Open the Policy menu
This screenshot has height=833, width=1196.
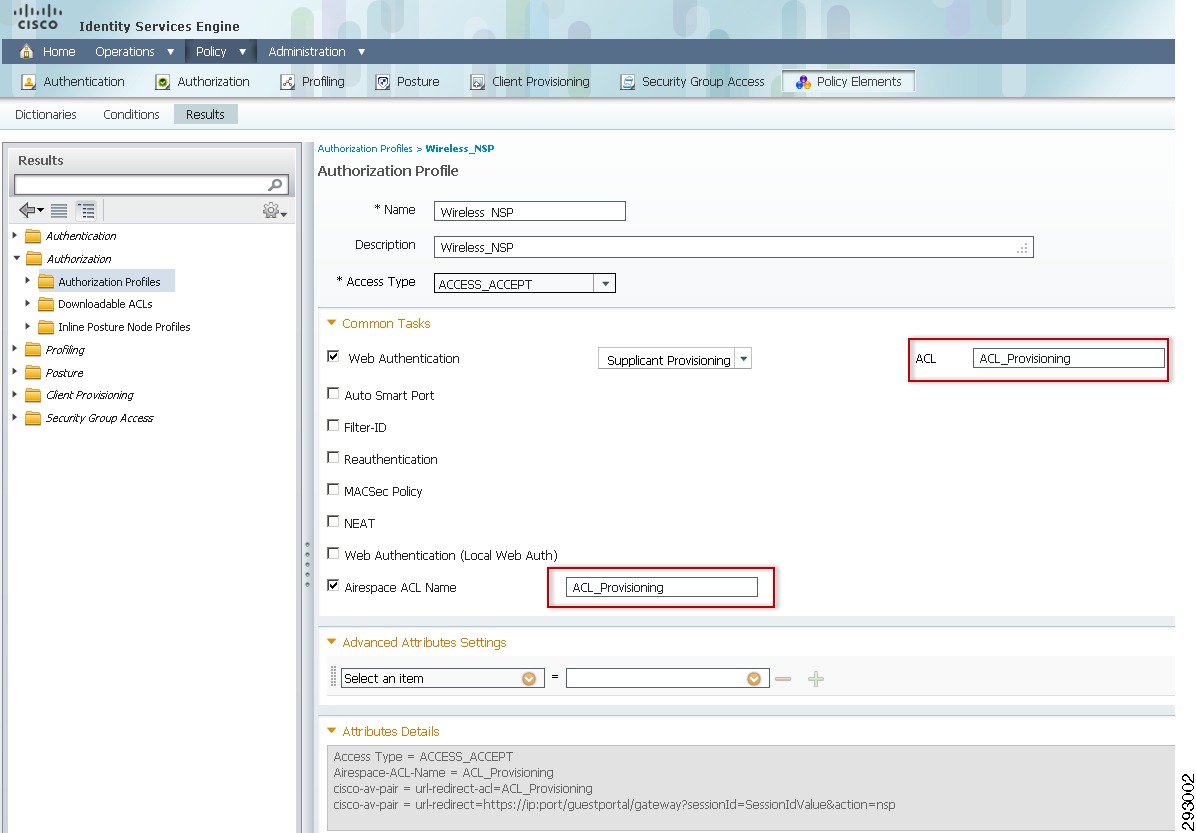220,52
